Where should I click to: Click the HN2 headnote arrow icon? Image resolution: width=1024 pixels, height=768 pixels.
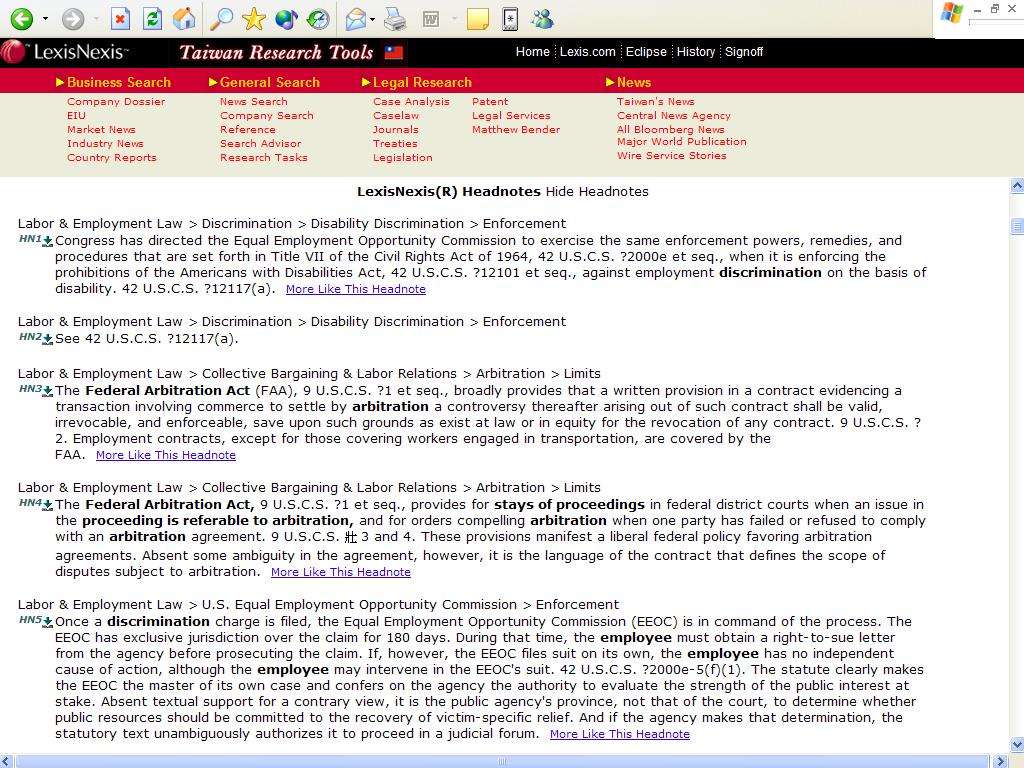48,340
